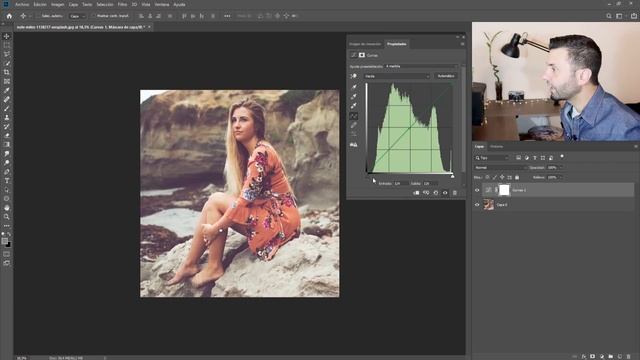640x360 pixels.
Task: Open the Ventana menu
Action: point(162,4)
